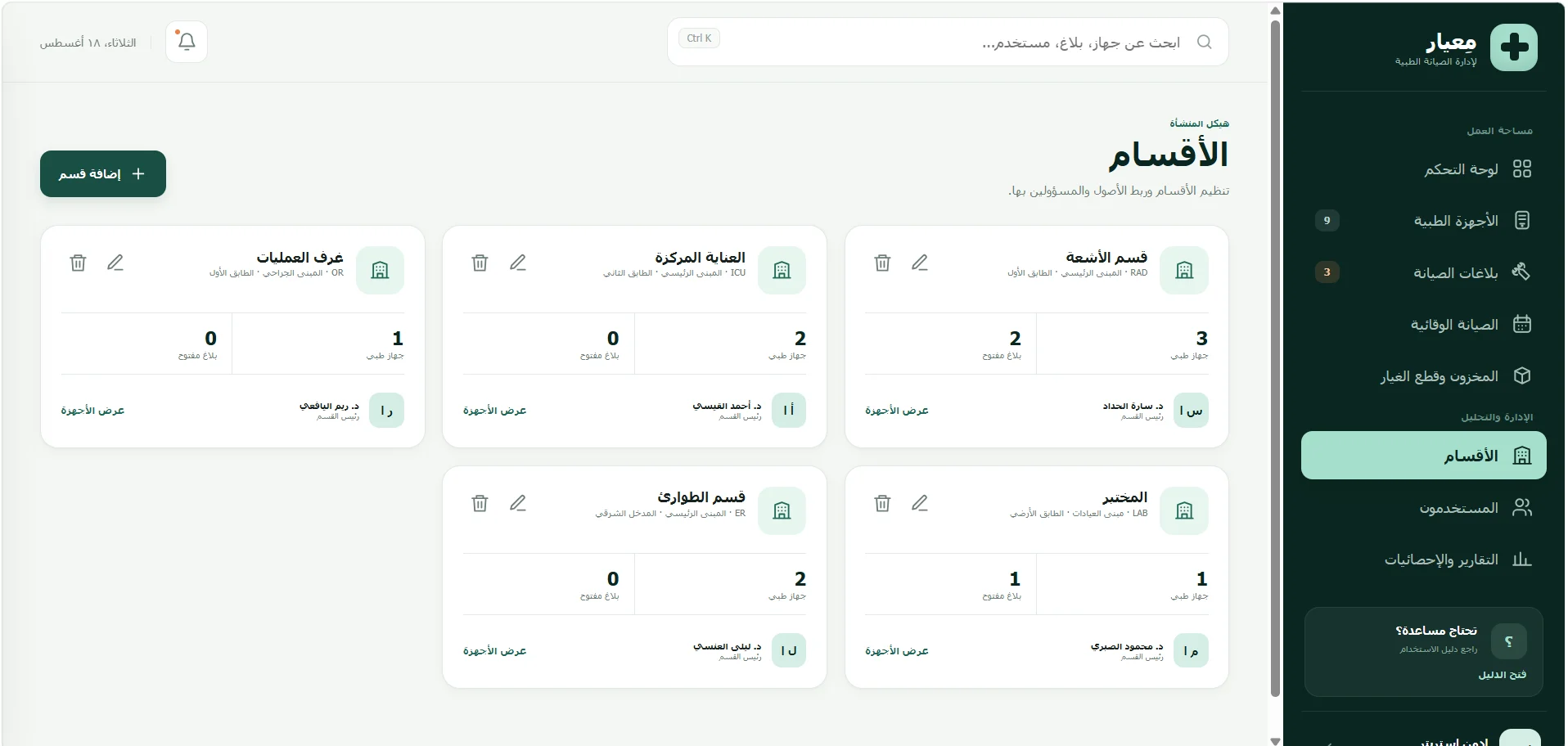Click عرض الأجهزة for المختبر
Image resolution: width=1568 pixels, height=746 pixels.
[x=897, y=651]
